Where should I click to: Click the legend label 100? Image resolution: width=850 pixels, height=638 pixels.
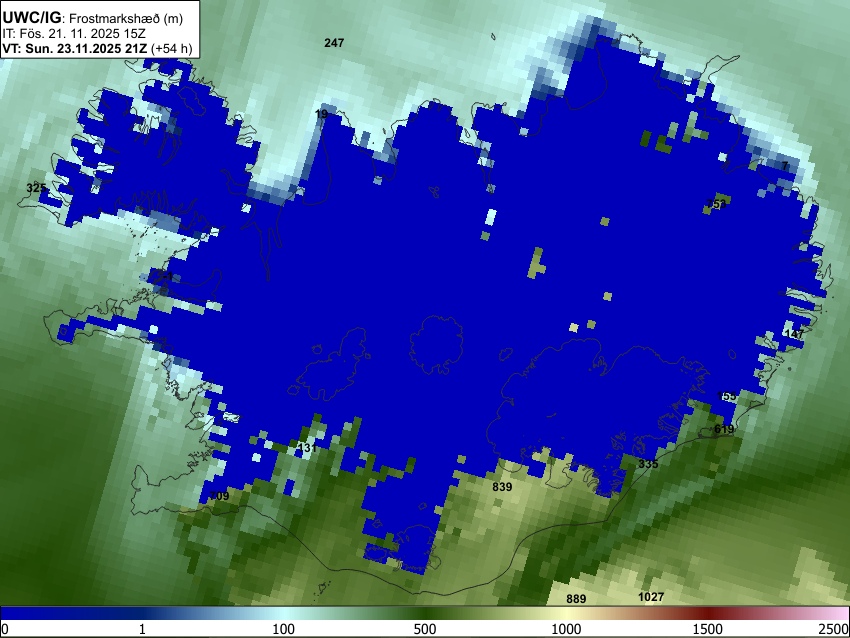283,629
